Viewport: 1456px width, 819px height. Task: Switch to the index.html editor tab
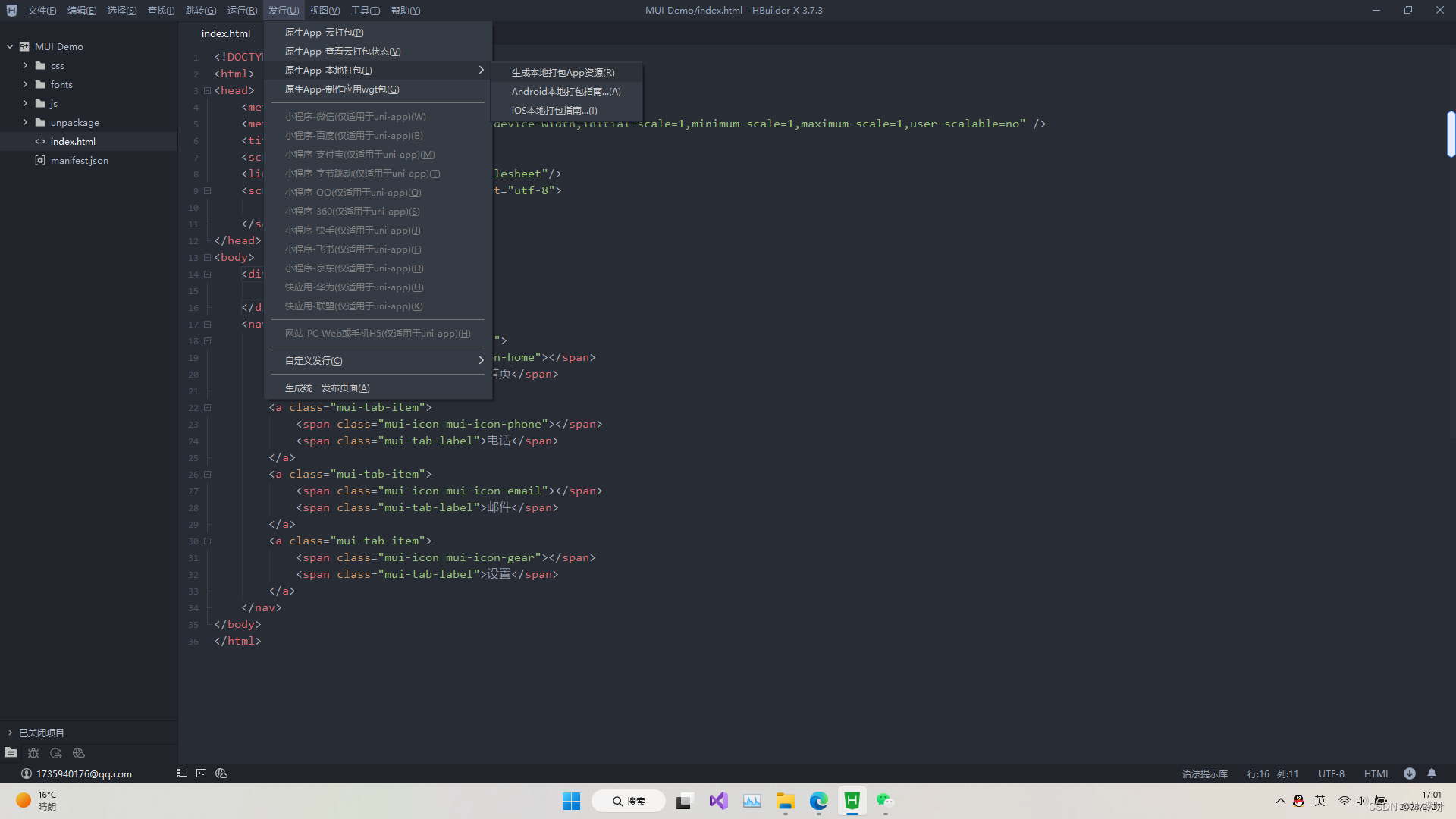point(225,33)
